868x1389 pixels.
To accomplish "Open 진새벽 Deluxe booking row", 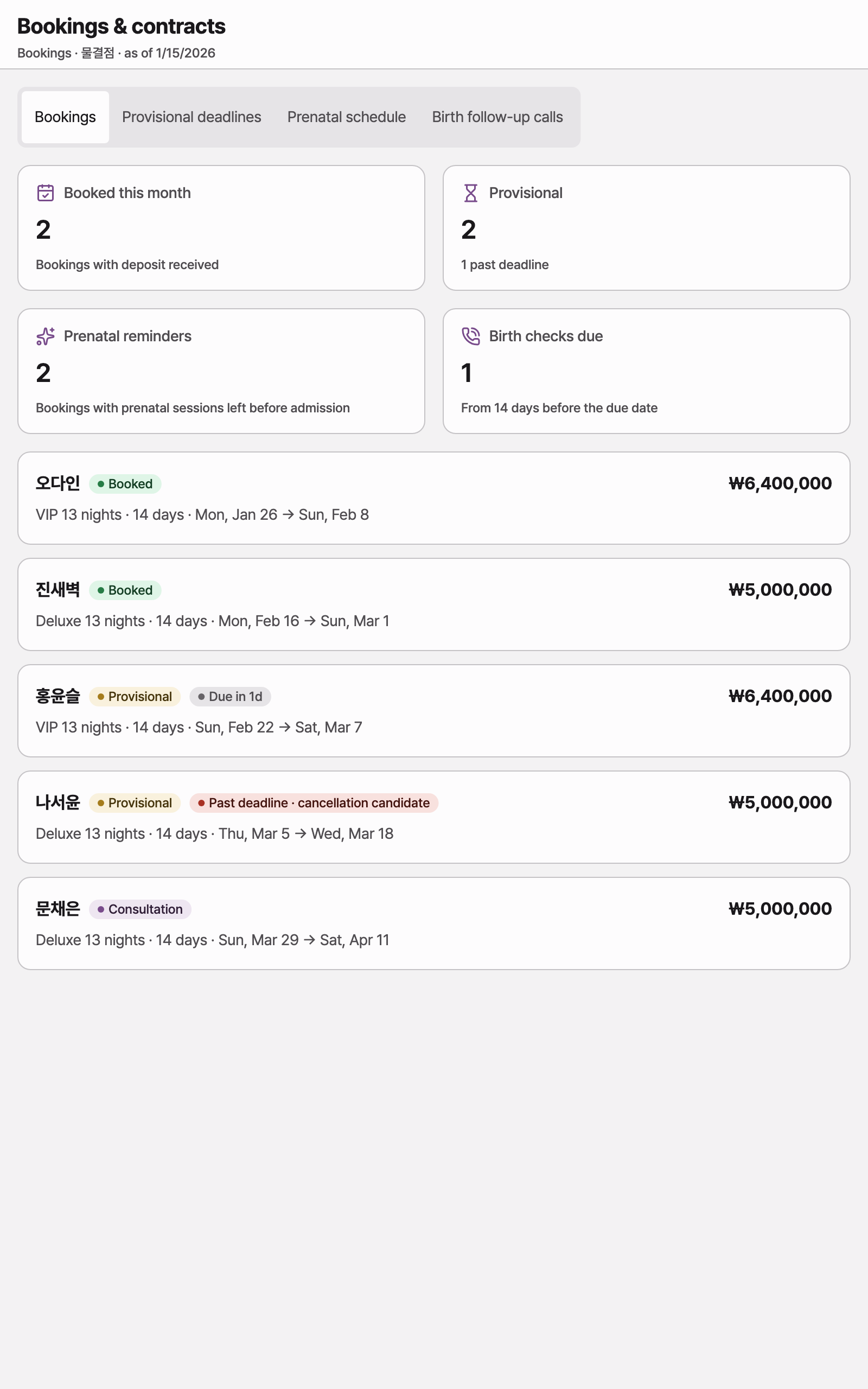I will coord(434,604).
